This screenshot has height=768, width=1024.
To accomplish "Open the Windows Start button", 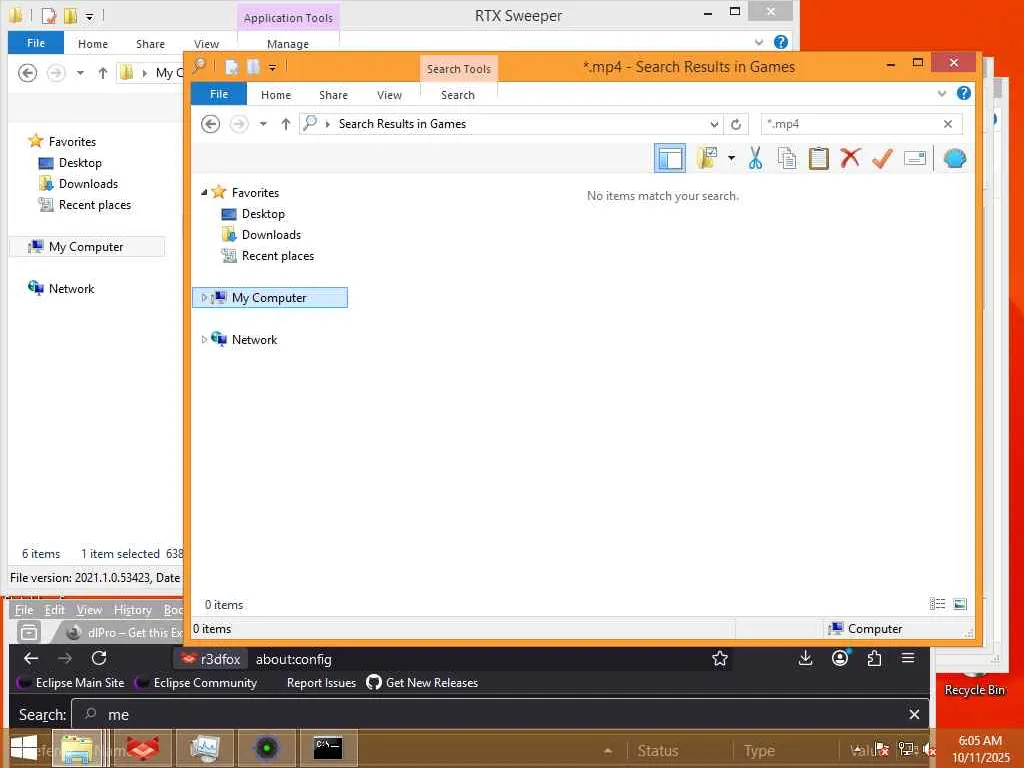I will [x=24, y=748].
